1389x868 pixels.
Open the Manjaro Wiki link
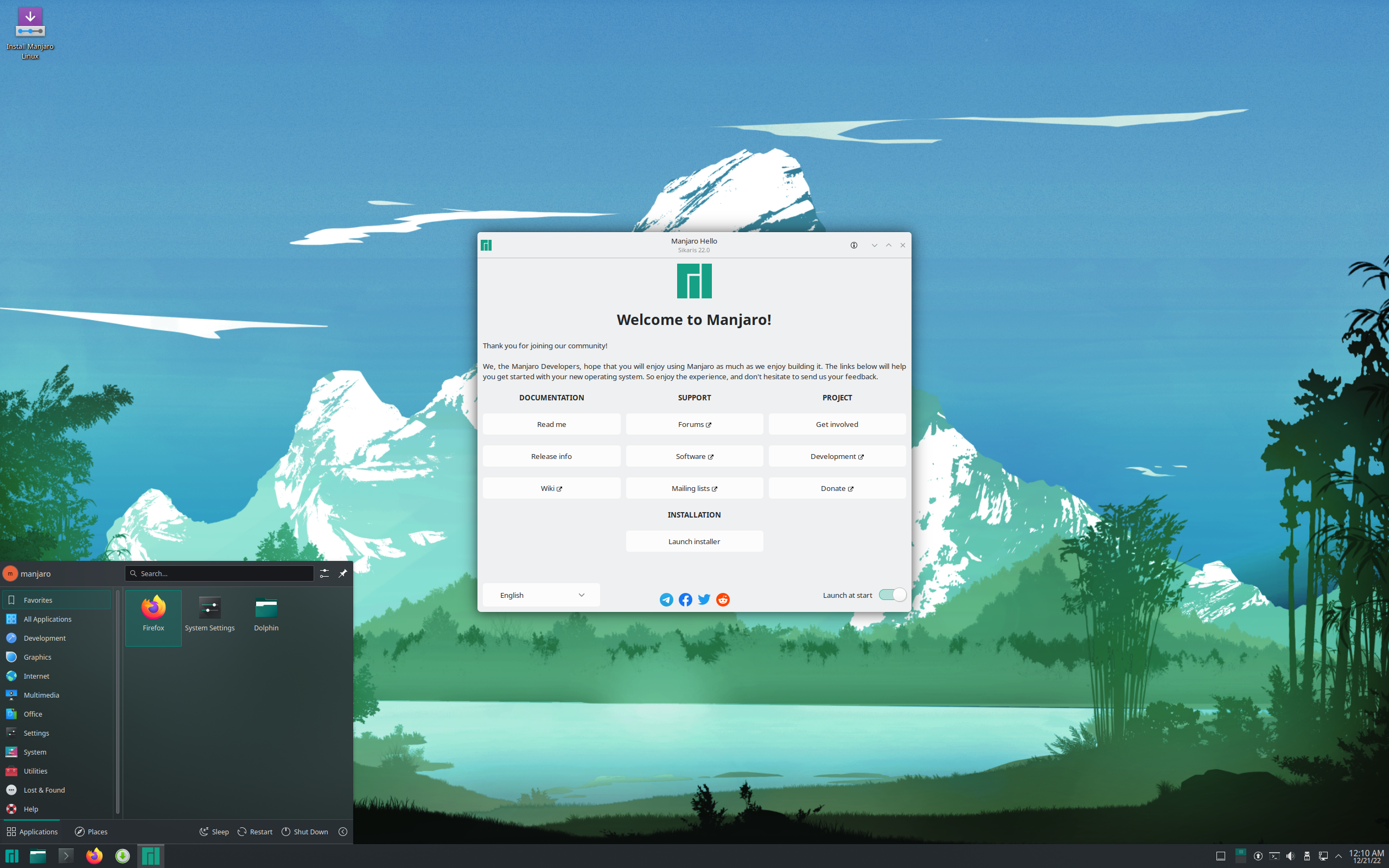click(551, 488)
